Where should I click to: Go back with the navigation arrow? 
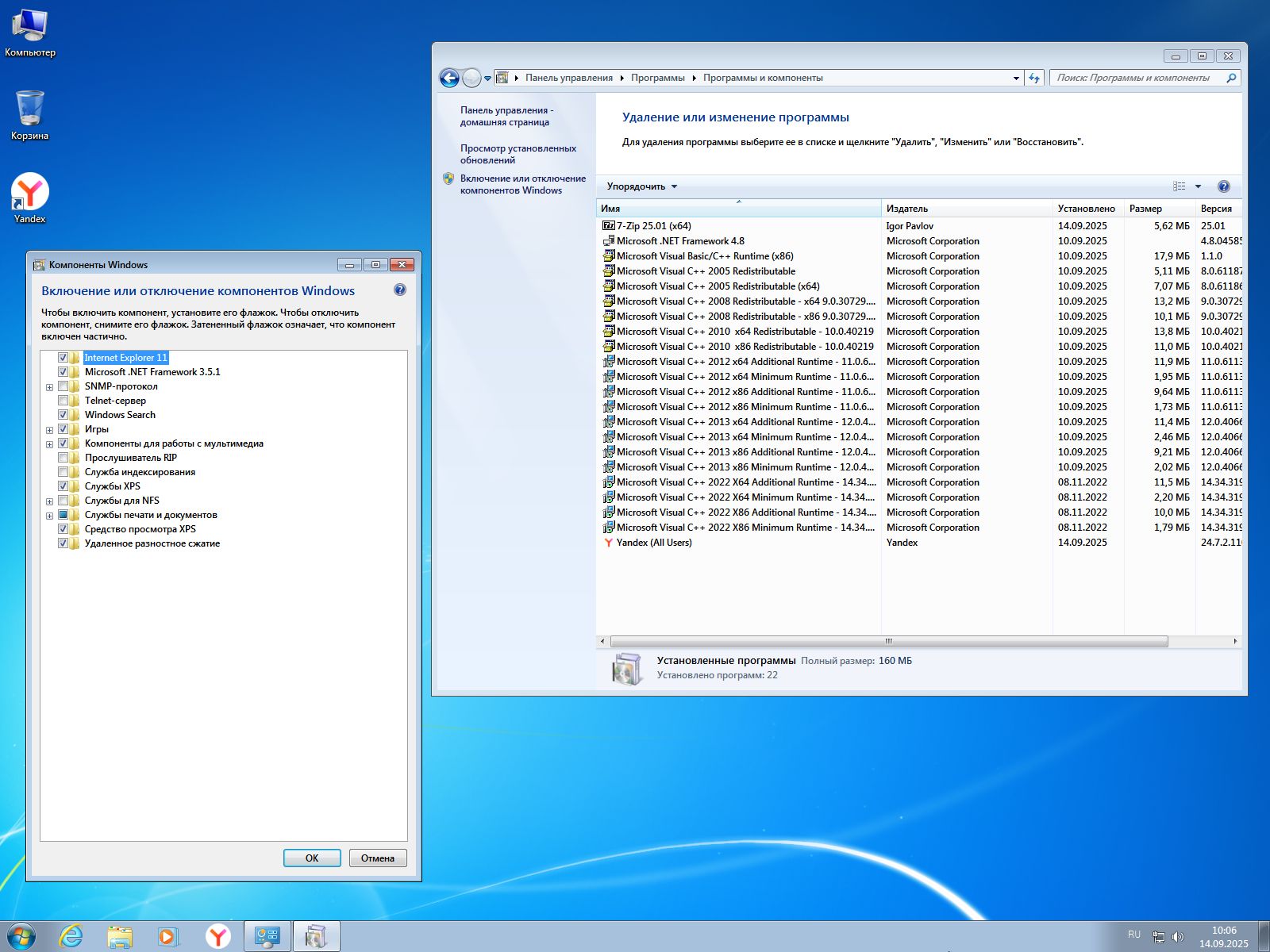[449, 78]
